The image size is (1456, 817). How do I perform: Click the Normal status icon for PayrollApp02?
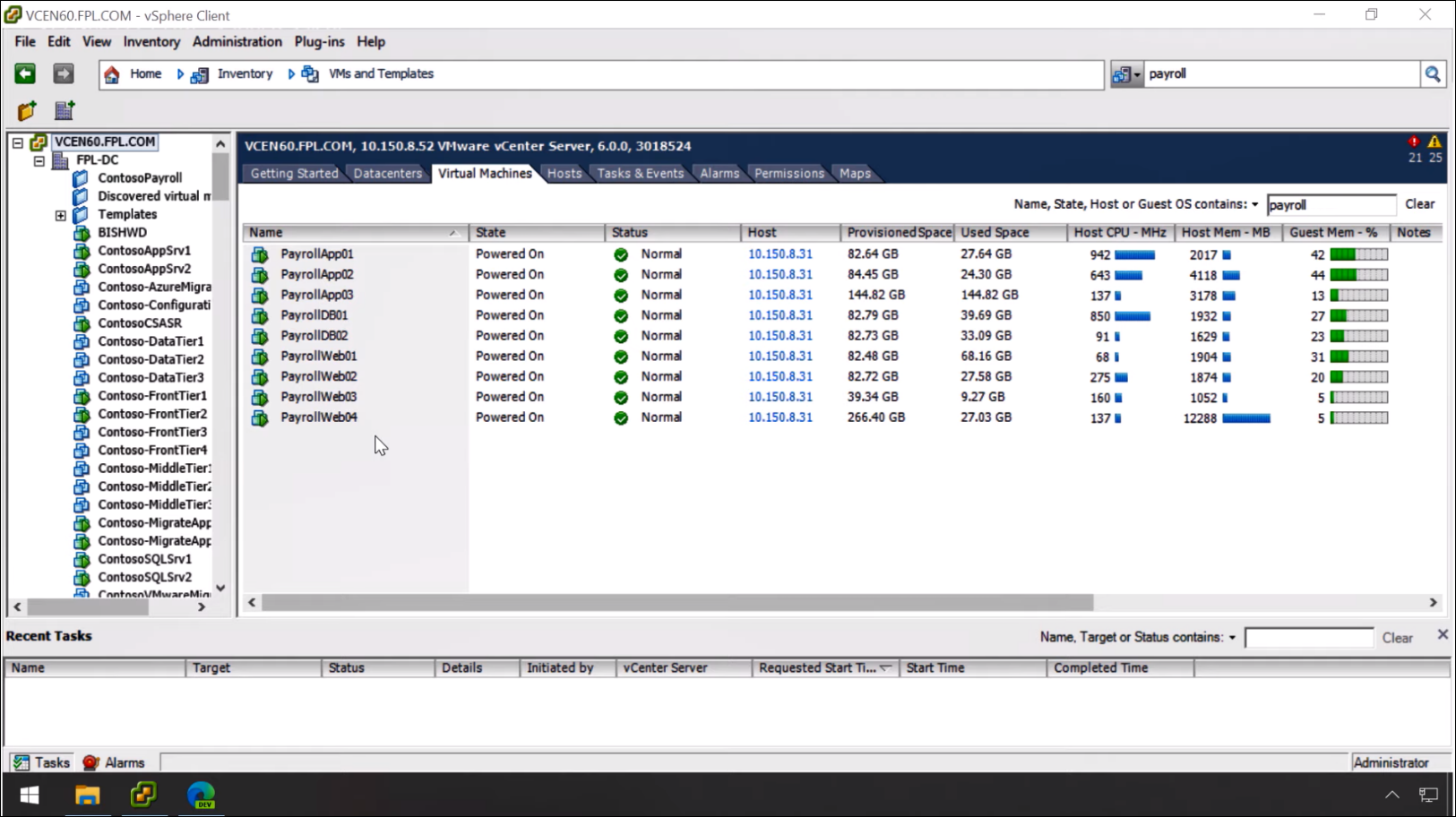coord(621,275)
